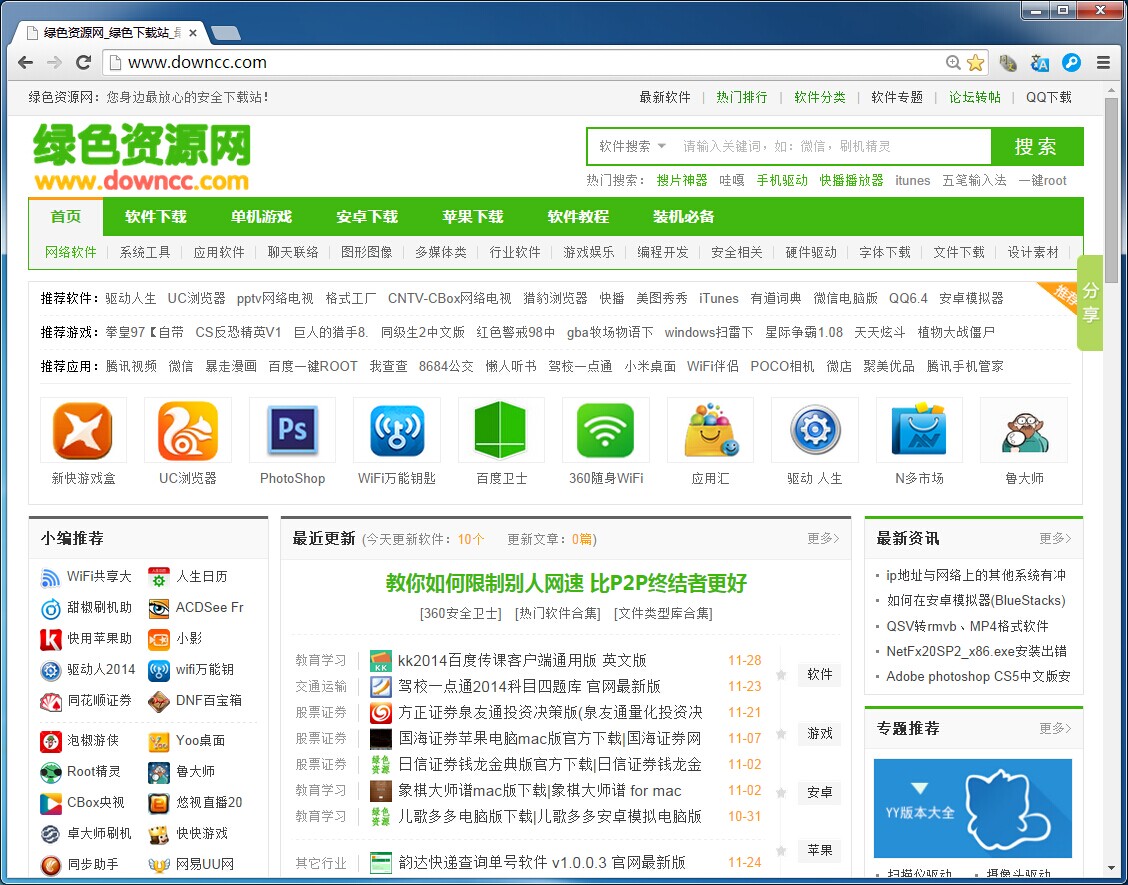
Task: Open the 360随身WiFi icon
Action: click(605, 430)
